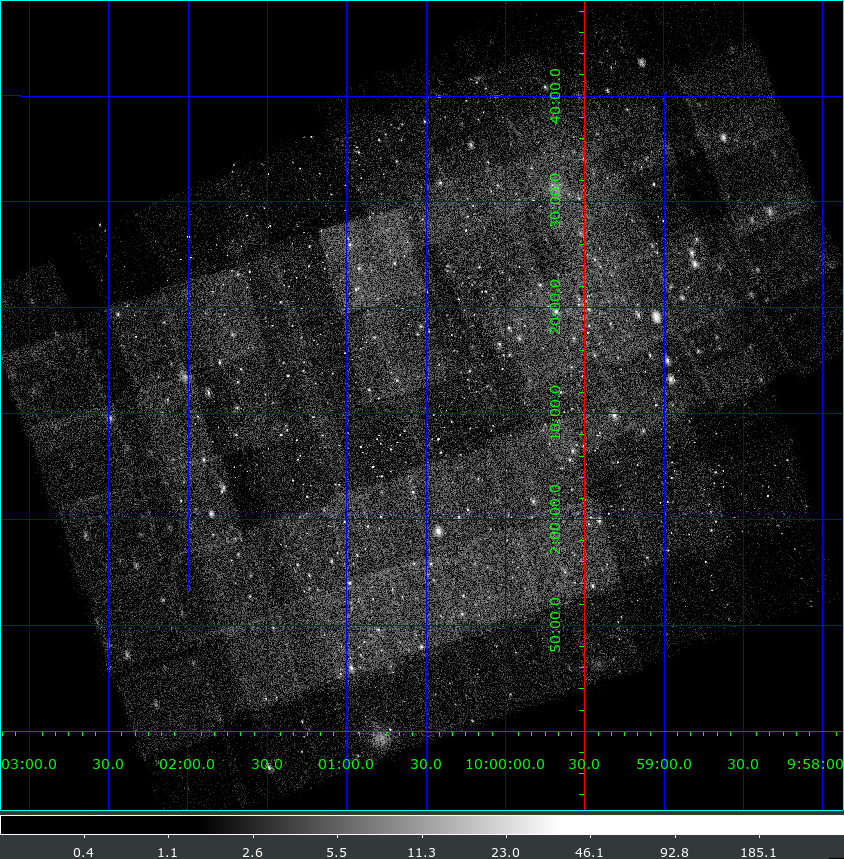Click the 10:00:00.0 right ascension label

(505, 764)
